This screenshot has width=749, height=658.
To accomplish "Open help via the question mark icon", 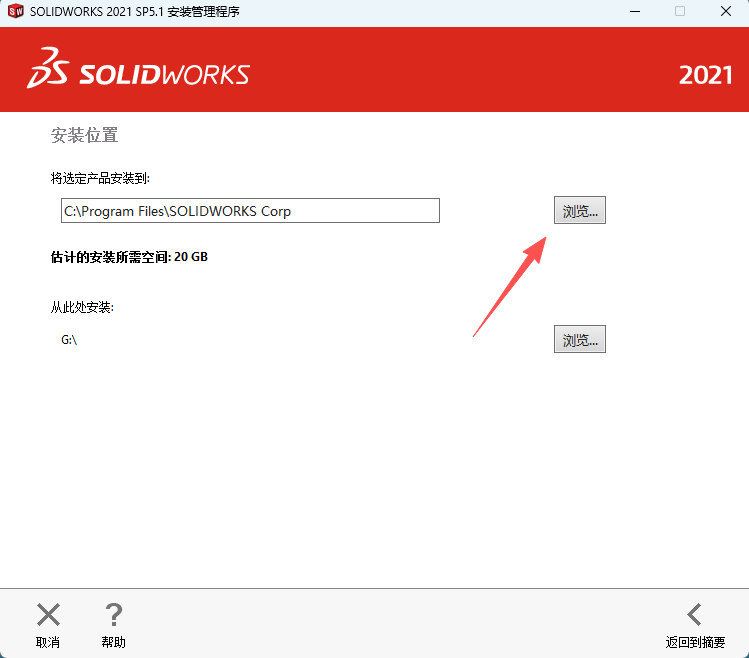I will (114, 615).
